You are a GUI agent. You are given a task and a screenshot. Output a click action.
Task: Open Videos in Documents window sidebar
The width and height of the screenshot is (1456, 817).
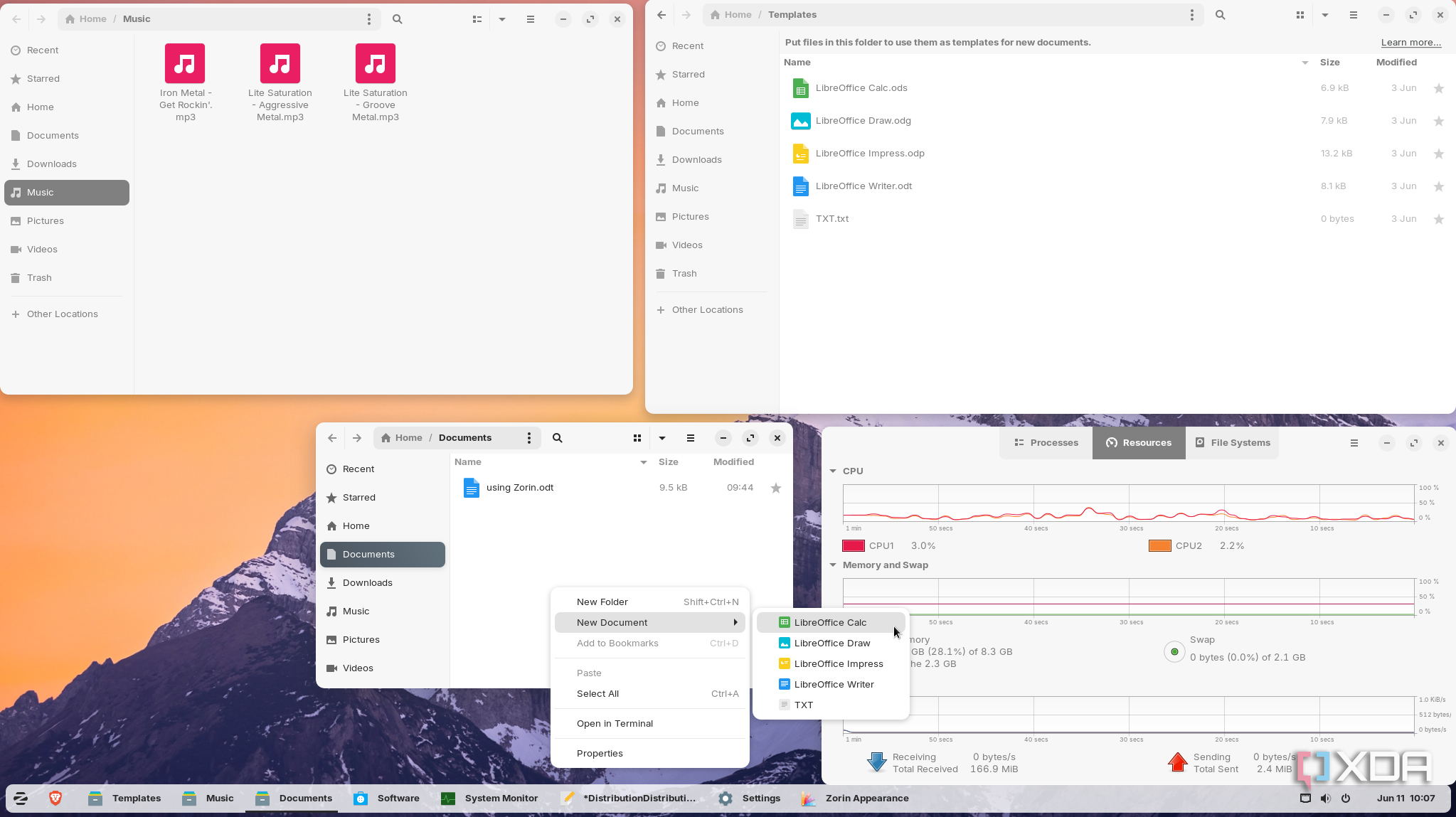tap(383, 668)
